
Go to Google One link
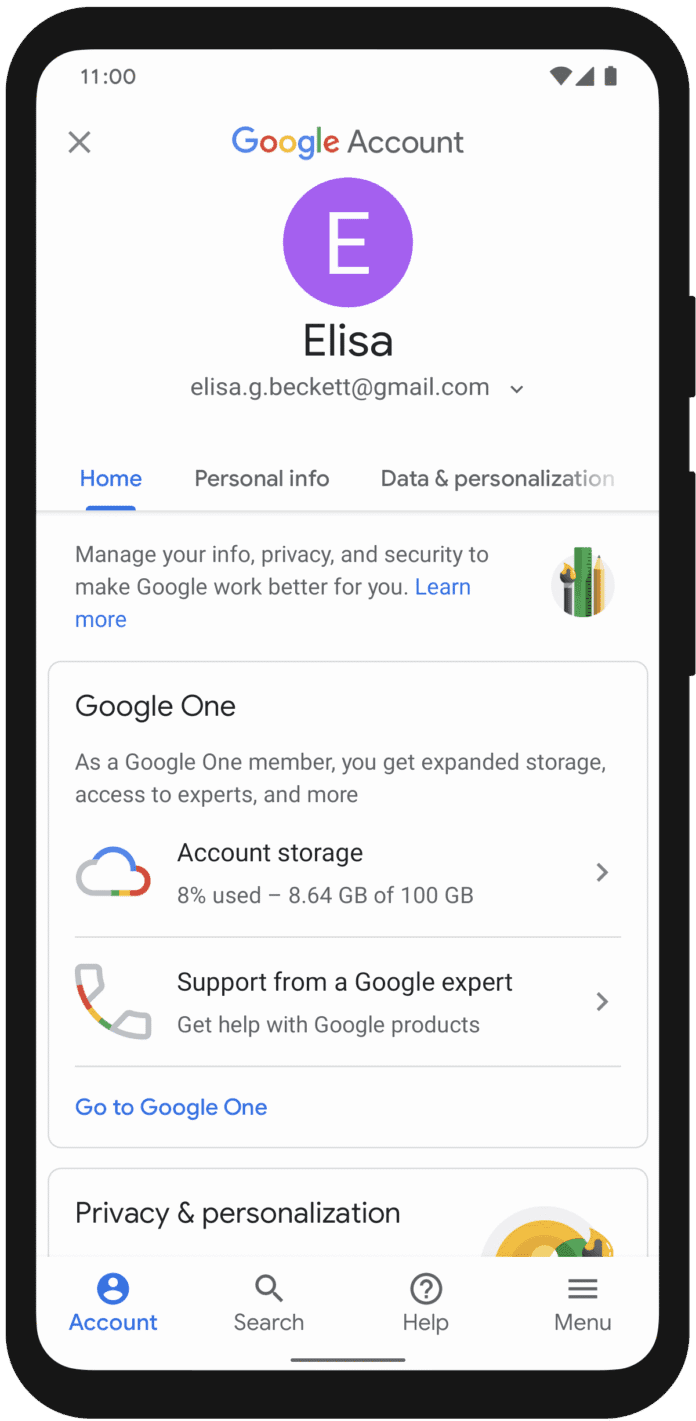tap(171, 1107)
